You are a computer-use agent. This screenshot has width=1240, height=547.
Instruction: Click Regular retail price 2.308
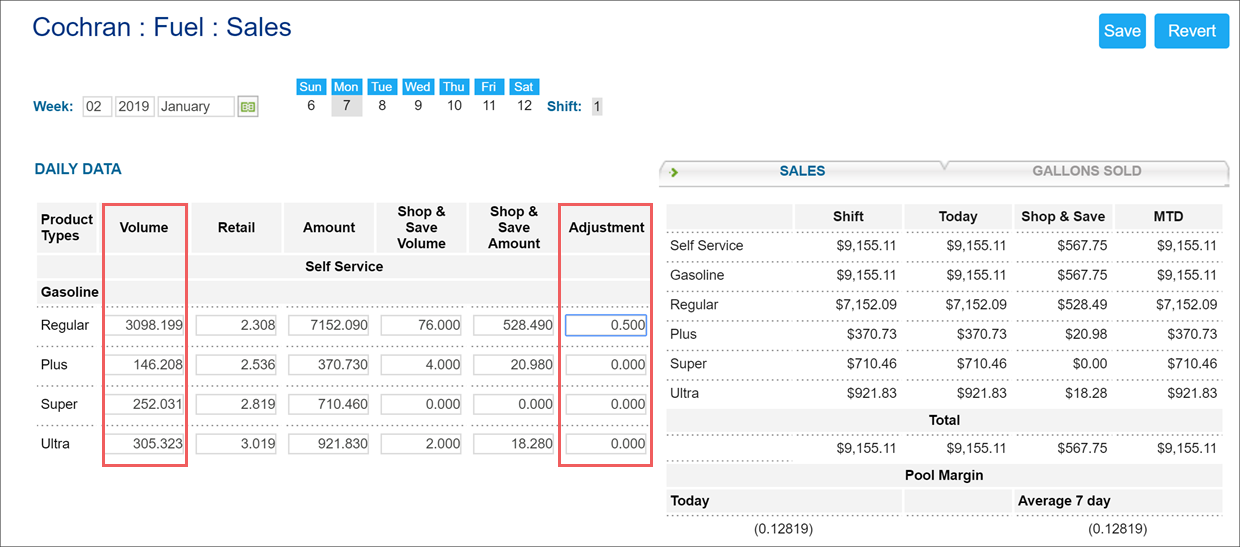(x=237, y=325)
